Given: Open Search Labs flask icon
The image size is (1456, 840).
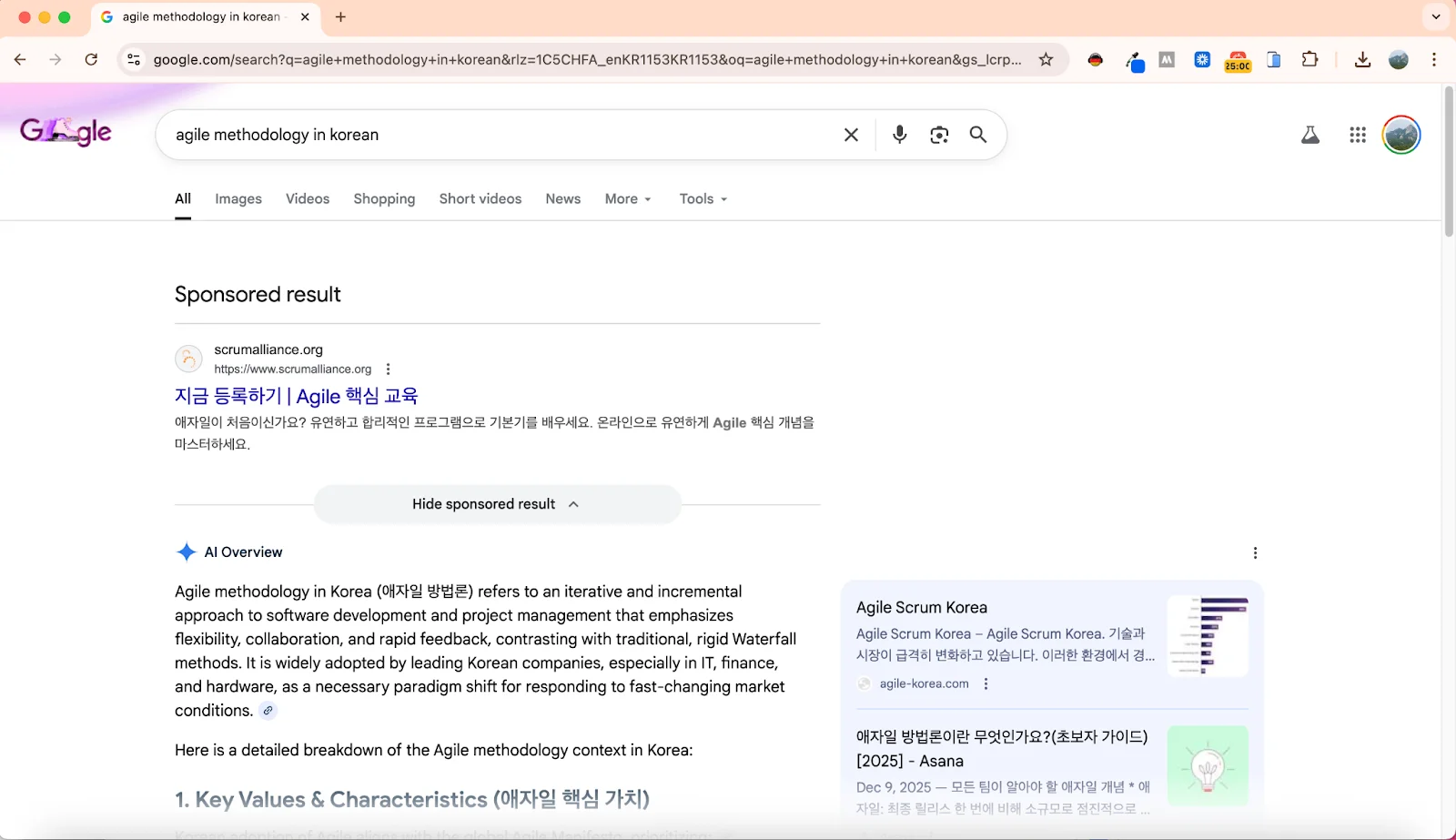Looking at the screenshot, I should click(1310, 135).
